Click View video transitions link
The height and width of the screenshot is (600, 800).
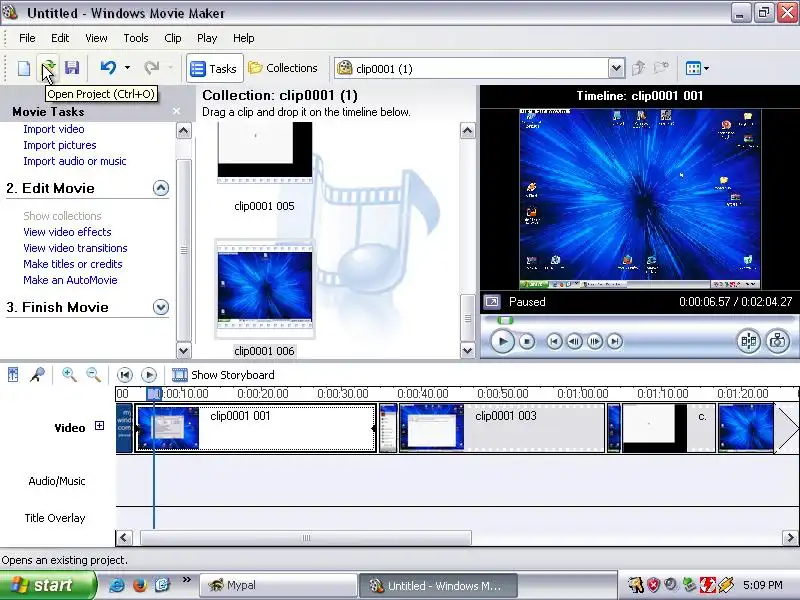(x=75, y=248)
